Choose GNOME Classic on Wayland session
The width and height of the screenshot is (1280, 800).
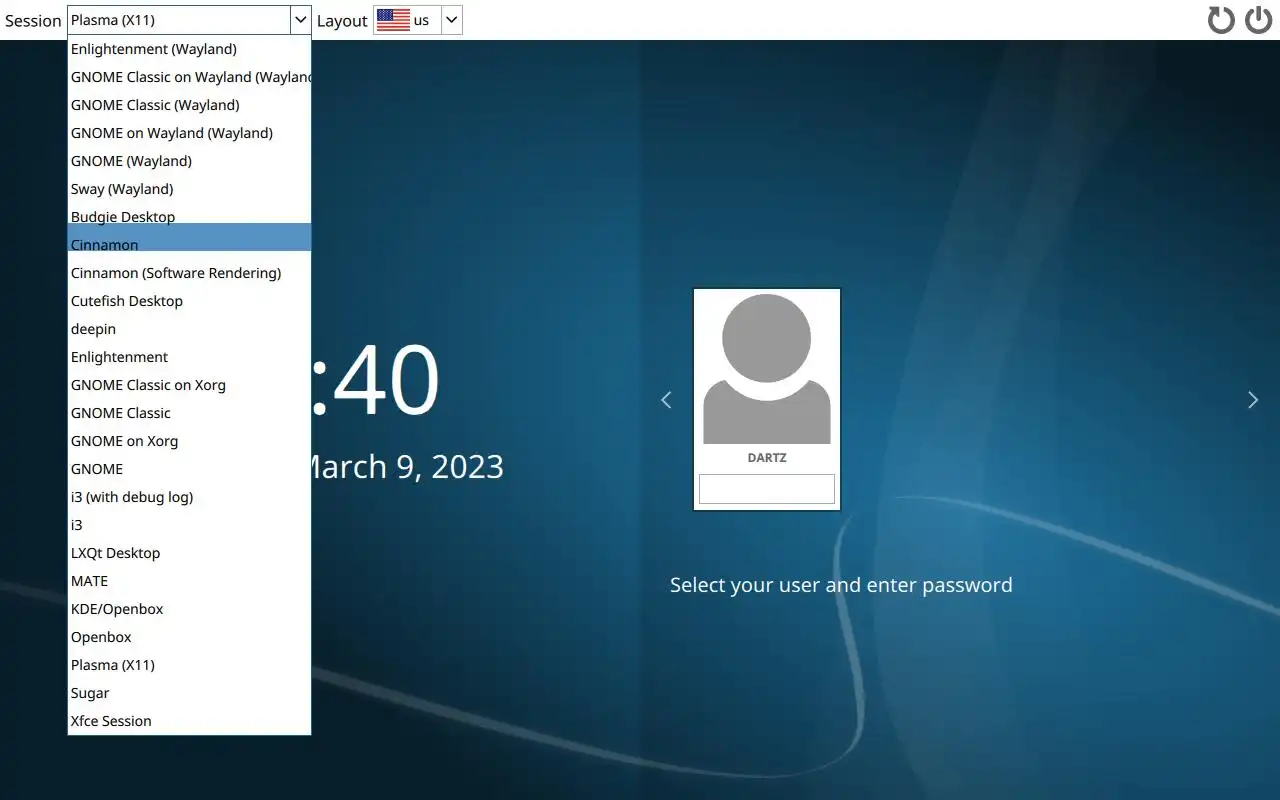click(189, 77)
